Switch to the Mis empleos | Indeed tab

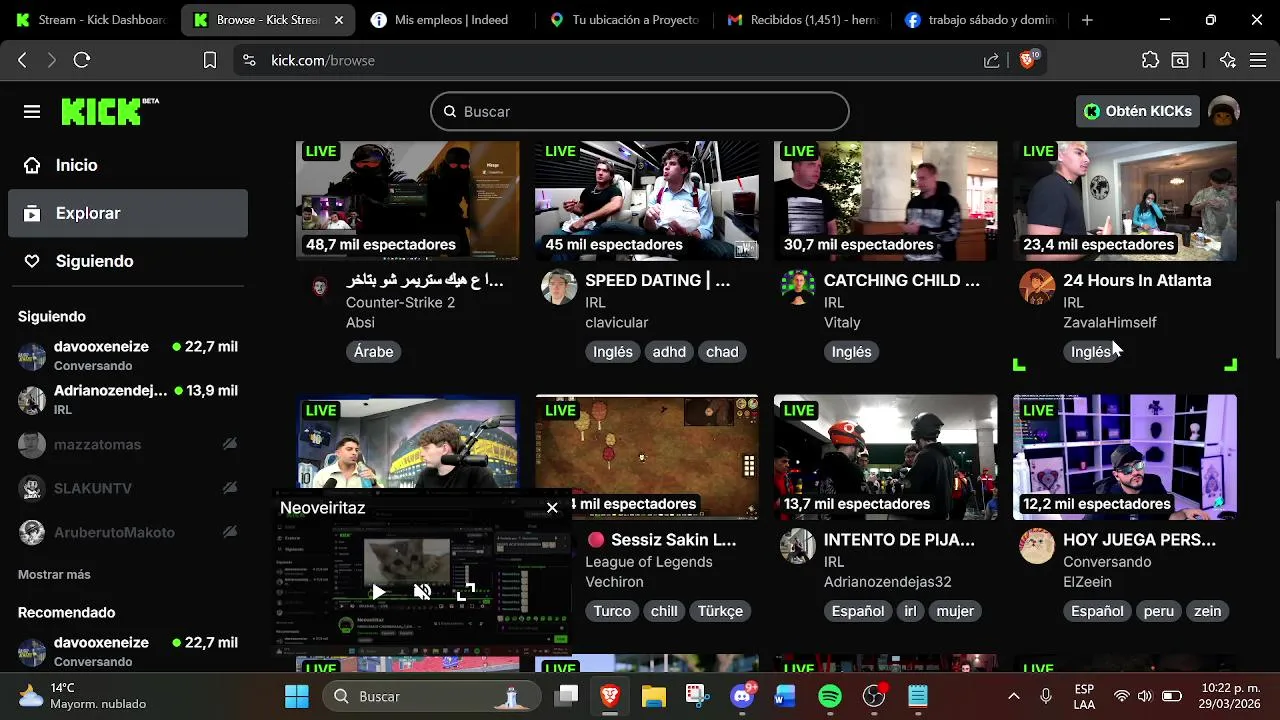click(447, 20)
